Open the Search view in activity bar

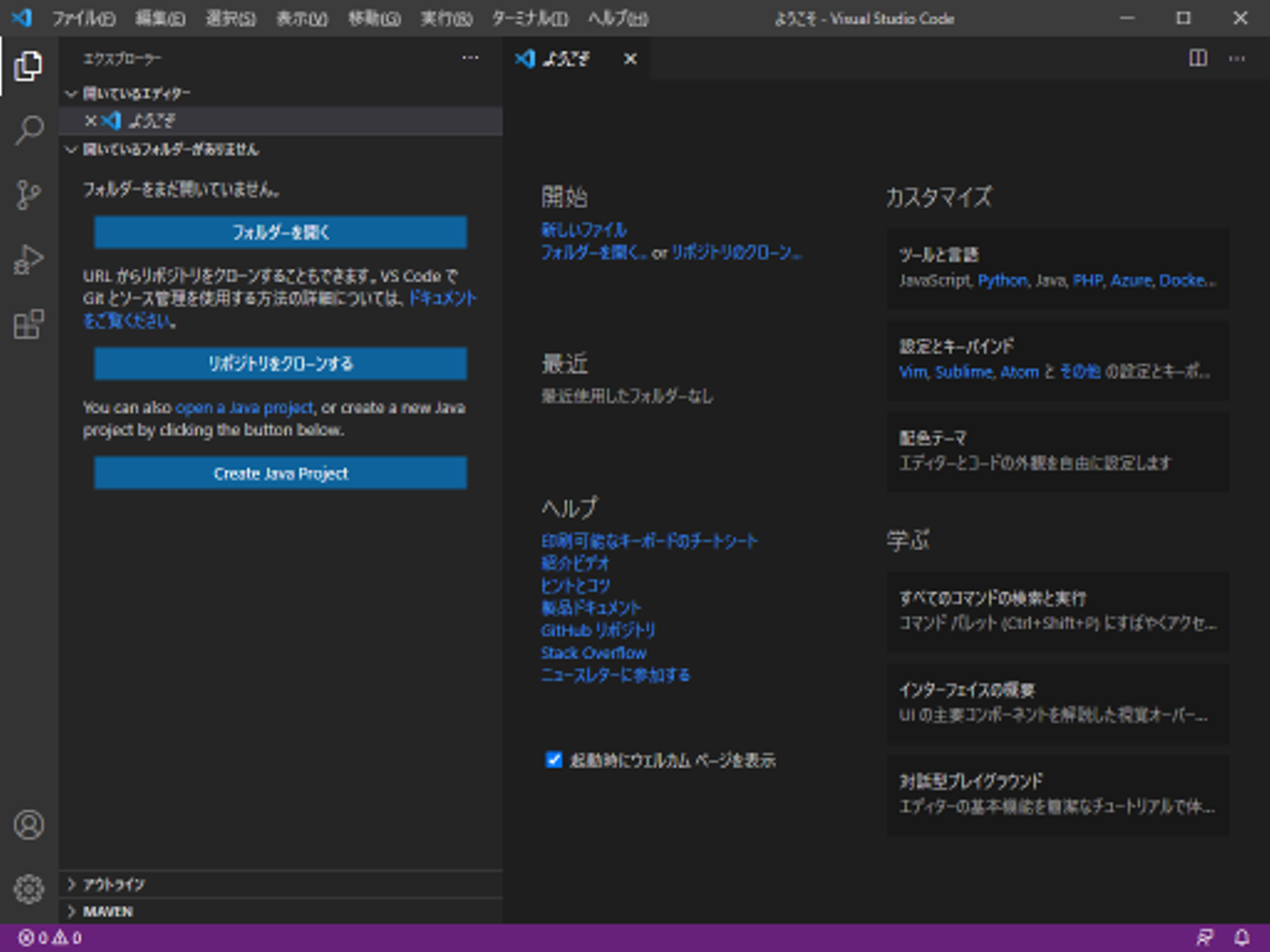[29, 130]
